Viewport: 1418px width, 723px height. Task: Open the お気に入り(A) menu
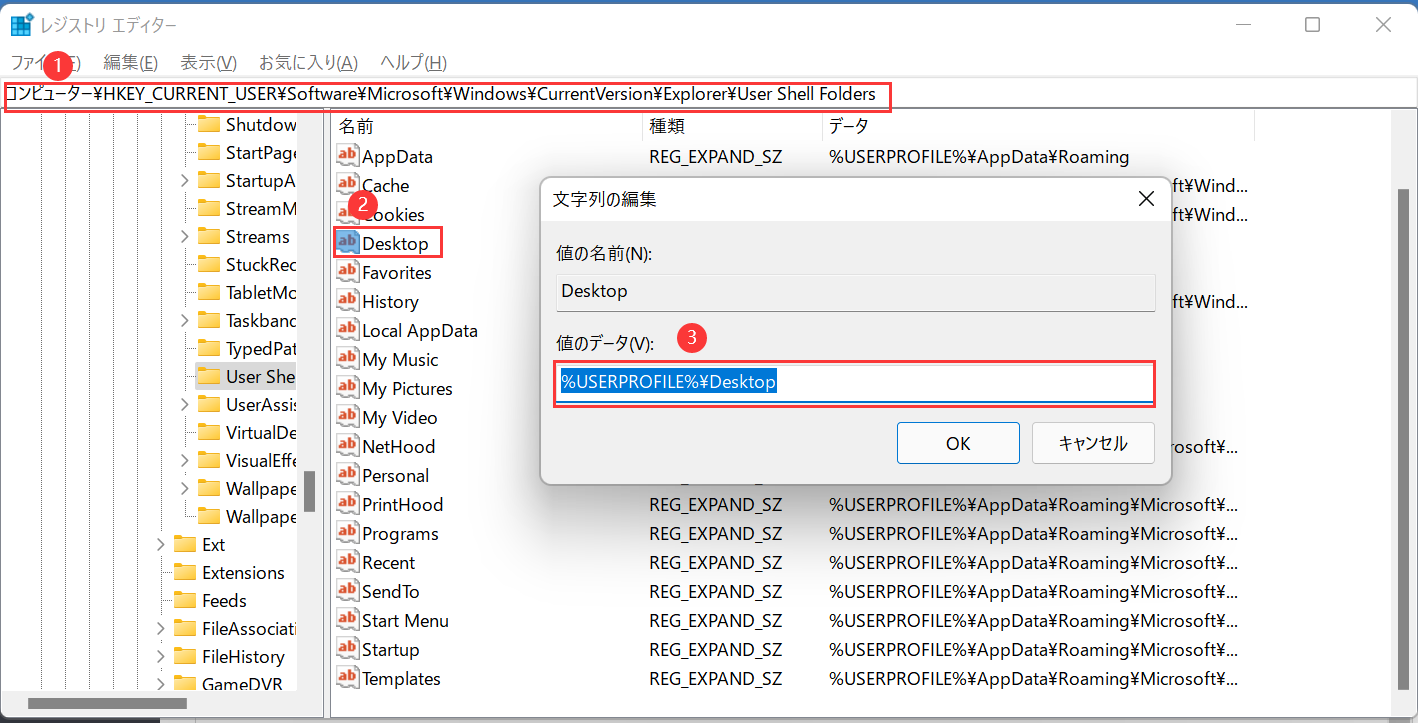[308, 62]
